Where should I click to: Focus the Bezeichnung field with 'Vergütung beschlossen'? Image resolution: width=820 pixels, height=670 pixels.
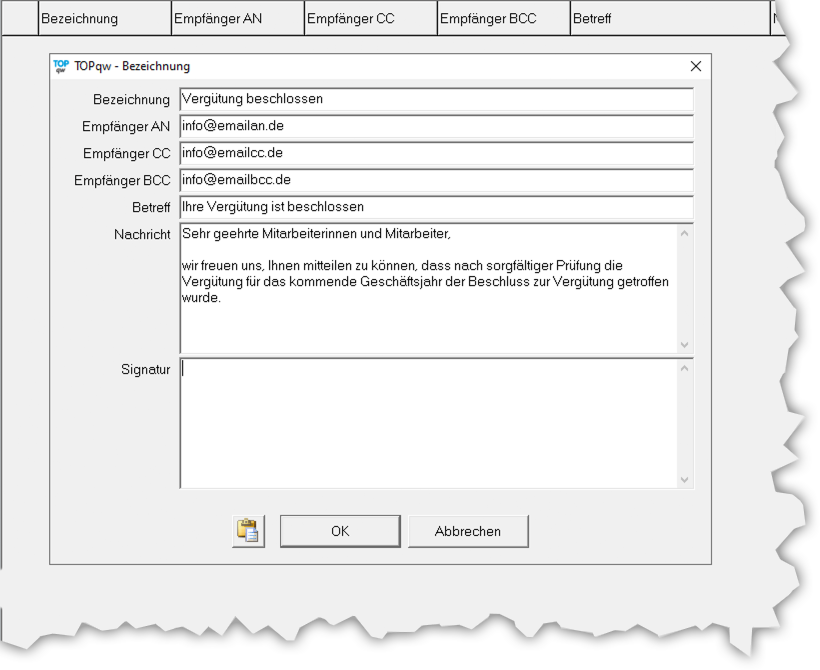point(436,99)
